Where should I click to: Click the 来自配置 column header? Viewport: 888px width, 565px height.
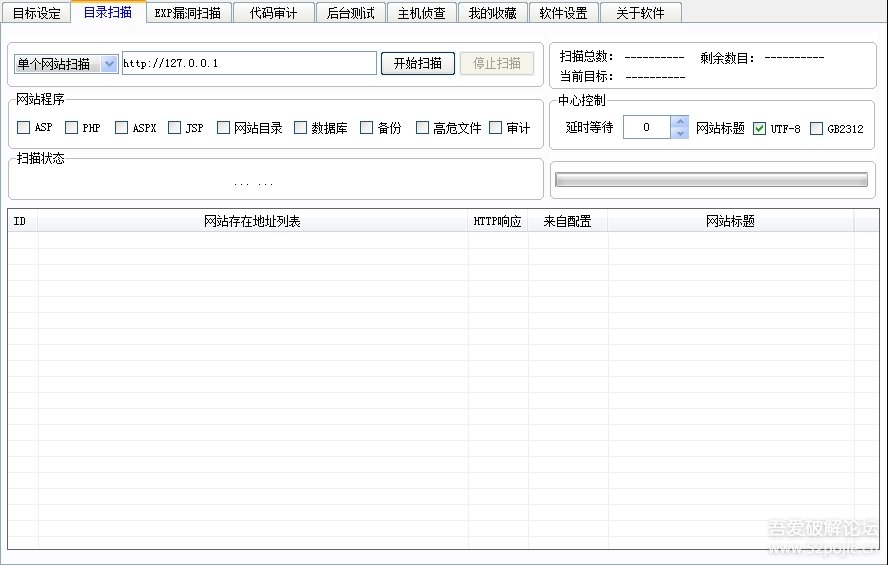coord(567,221)
